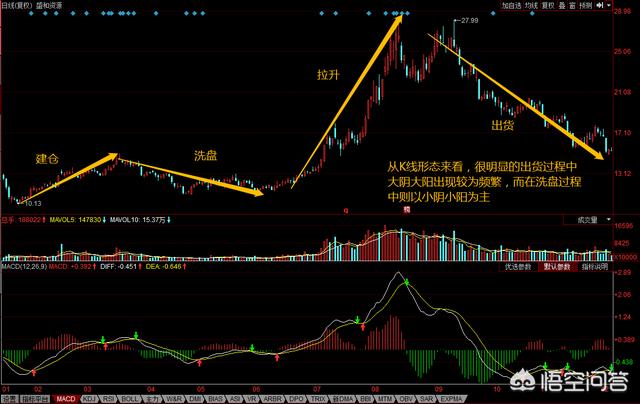Expand the top-right toolbar dropdown arrow
Screen dimensions: 640x404
(x=609, y=5)
